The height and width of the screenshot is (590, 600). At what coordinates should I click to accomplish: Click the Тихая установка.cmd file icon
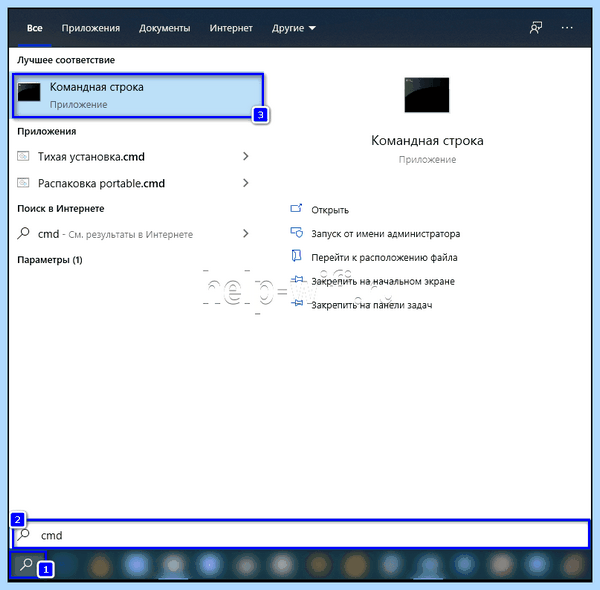click(x=23, y=156)
